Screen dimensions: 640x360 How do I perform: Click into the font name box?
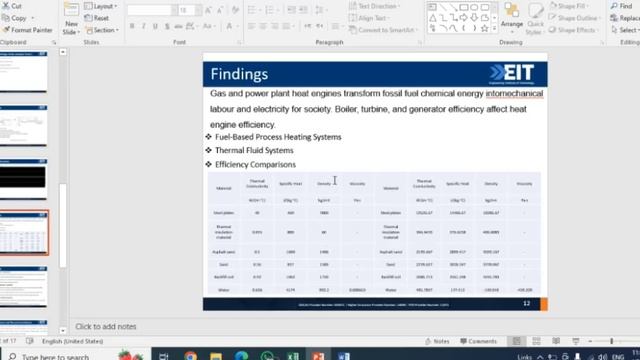(x=149, y=10)
